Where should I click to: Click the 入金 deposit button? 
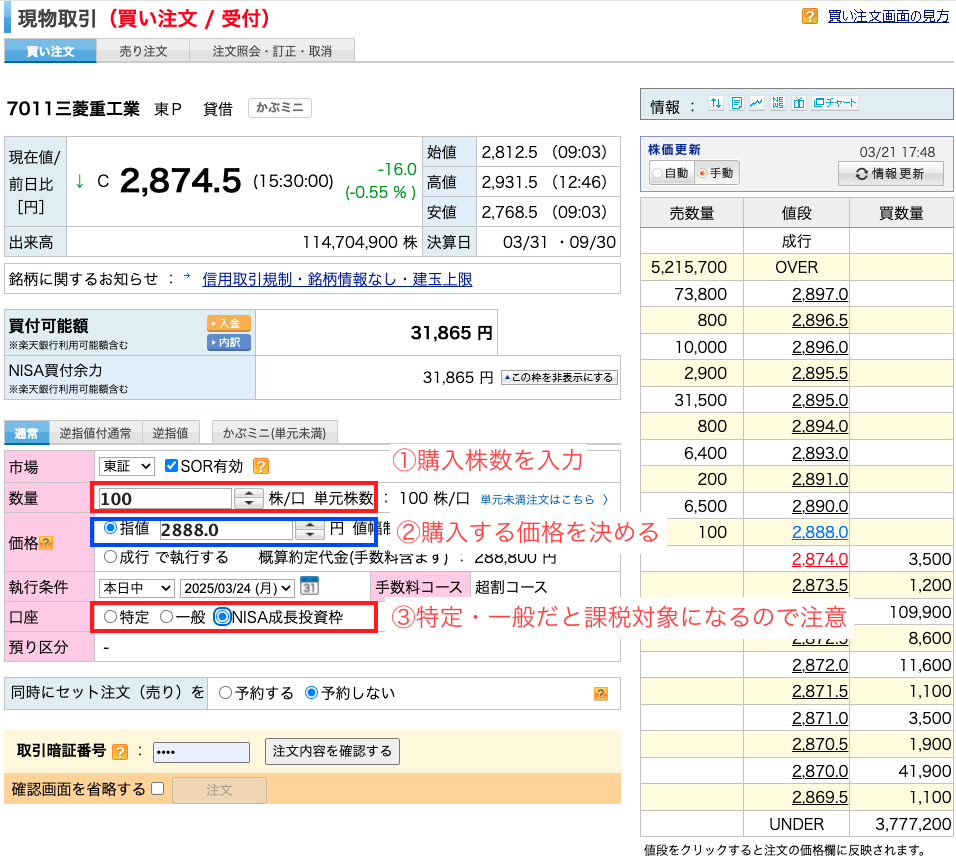tap(229, 324)
